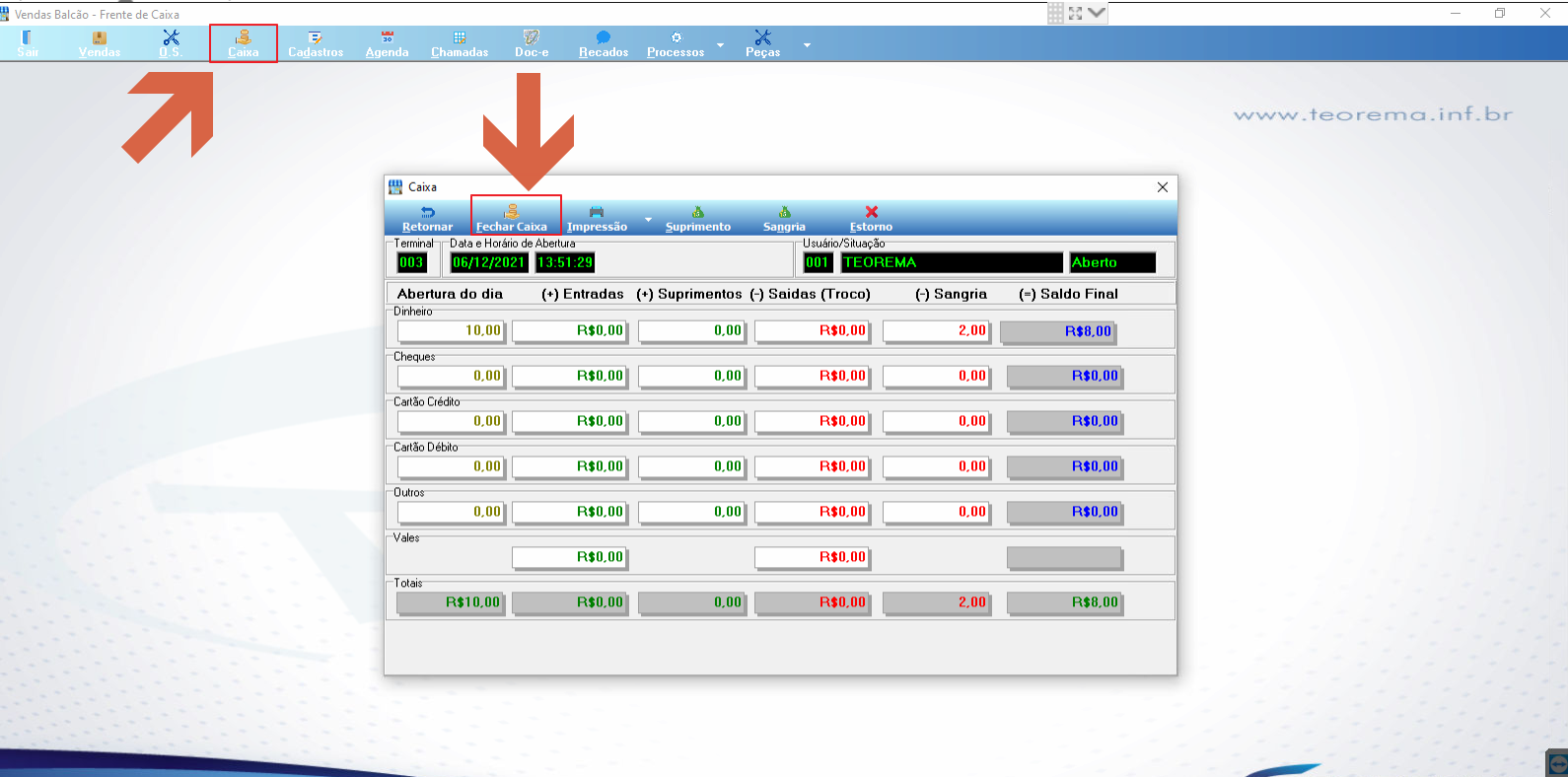Click Cheques Saldo Final value
Image resolution: width=1568 pixels, height=777 pixels.
[1064, 376]
